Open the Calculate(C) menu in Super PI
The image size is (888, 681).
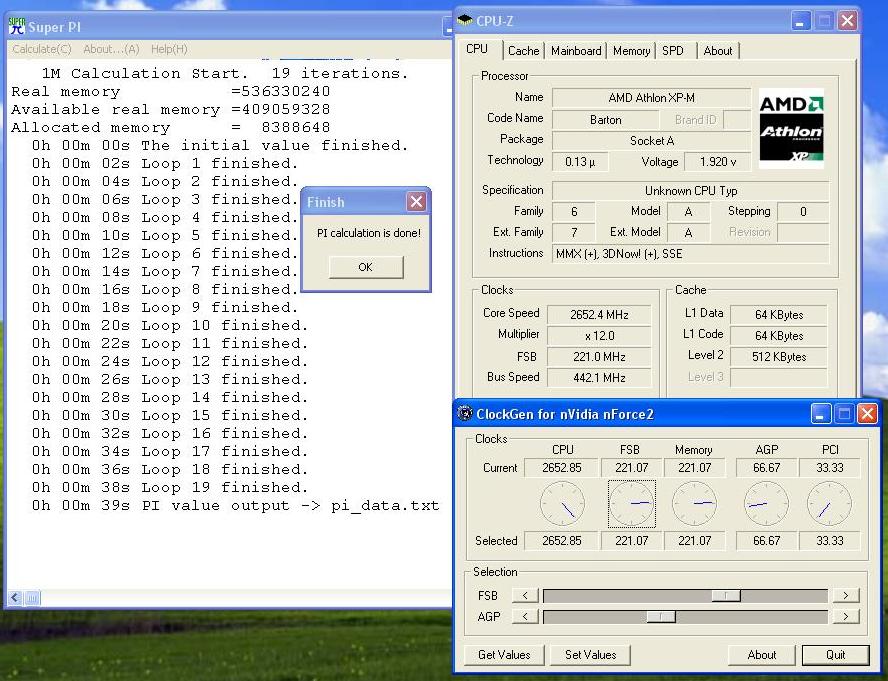tap(42, 49)
